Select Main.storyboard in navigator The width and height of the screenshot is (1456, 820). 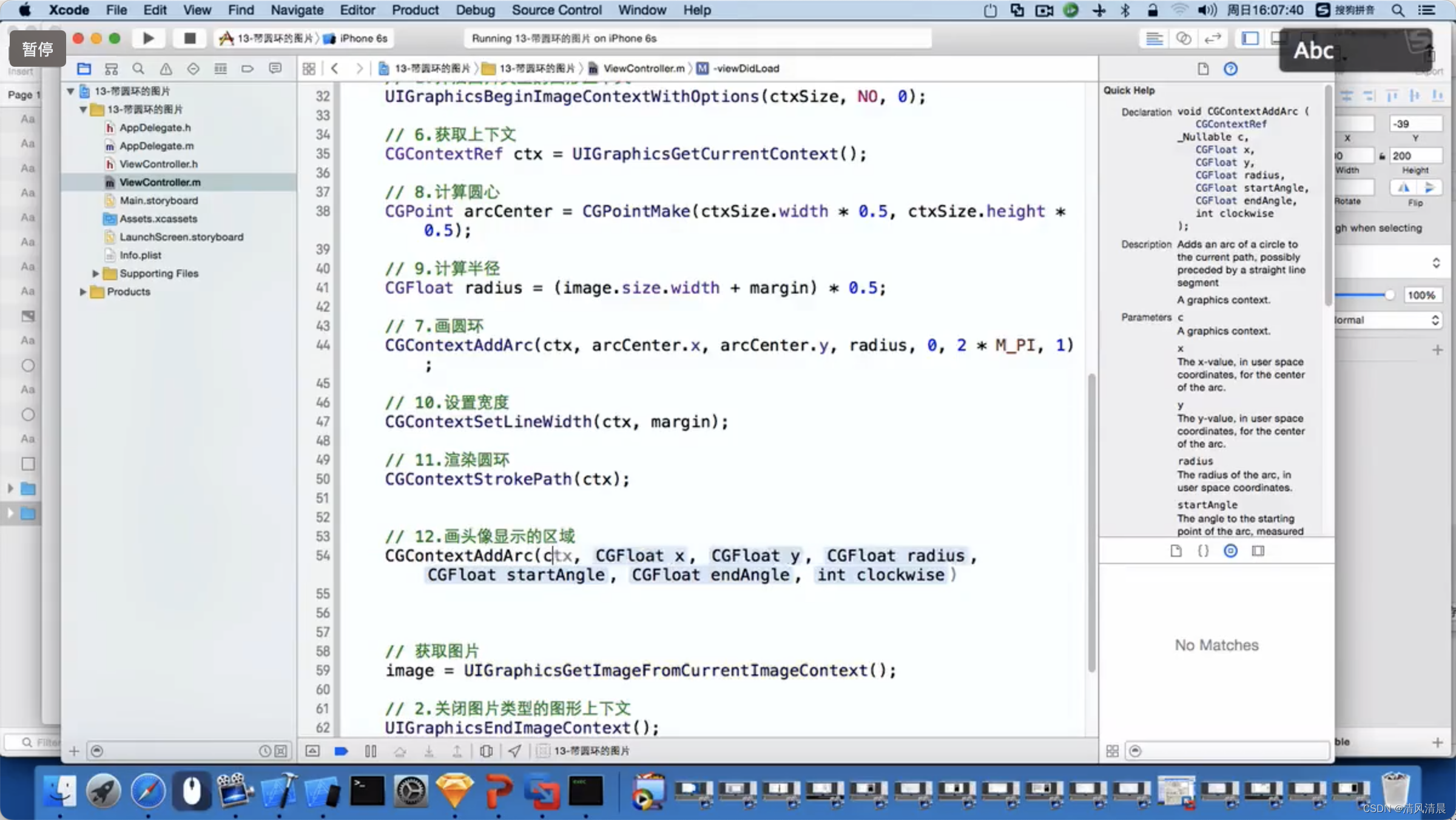coord(158,200)
